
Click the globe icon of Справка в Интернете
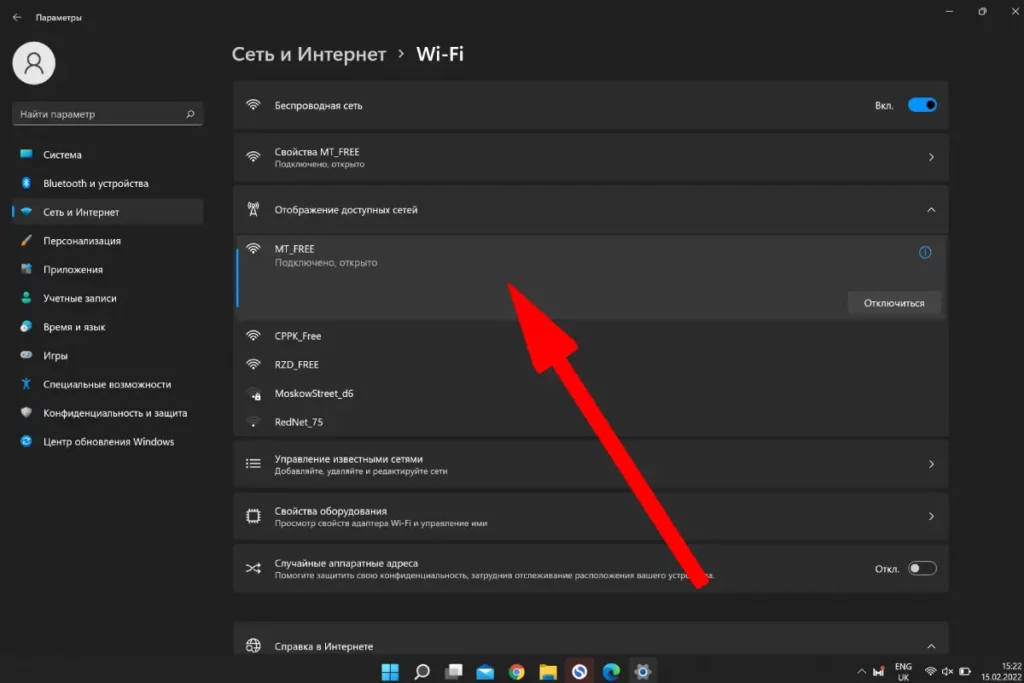point(253,646)
